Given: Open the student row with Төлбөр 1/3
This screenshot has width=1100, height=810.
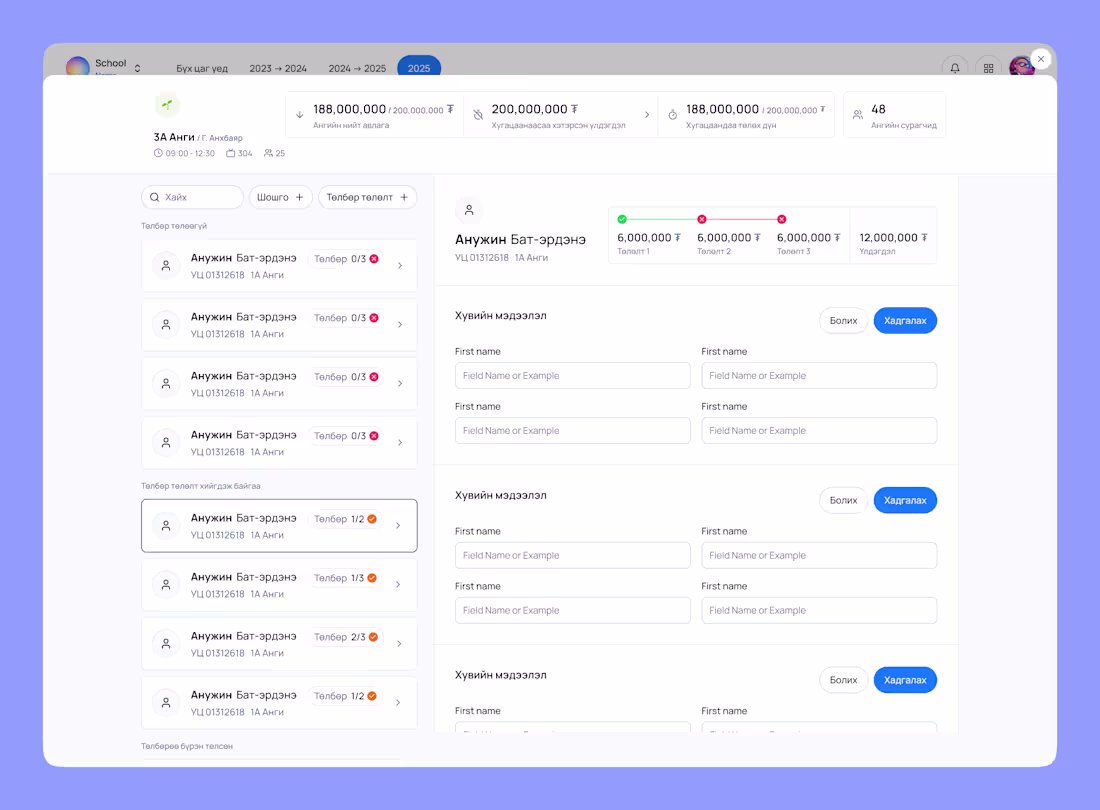Looking at the screenshot, I should tap(279, 585).
